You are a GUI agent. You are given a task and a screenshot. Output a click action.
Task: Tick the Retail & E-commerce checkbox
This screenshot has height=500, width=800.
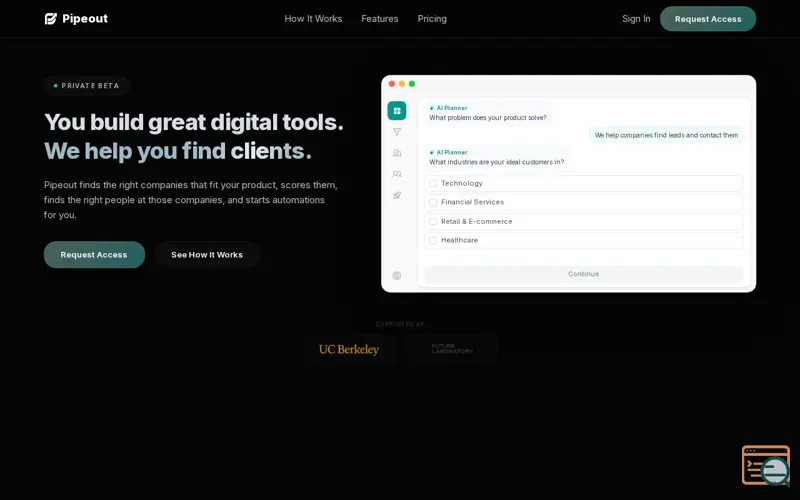tap(433, 221)
